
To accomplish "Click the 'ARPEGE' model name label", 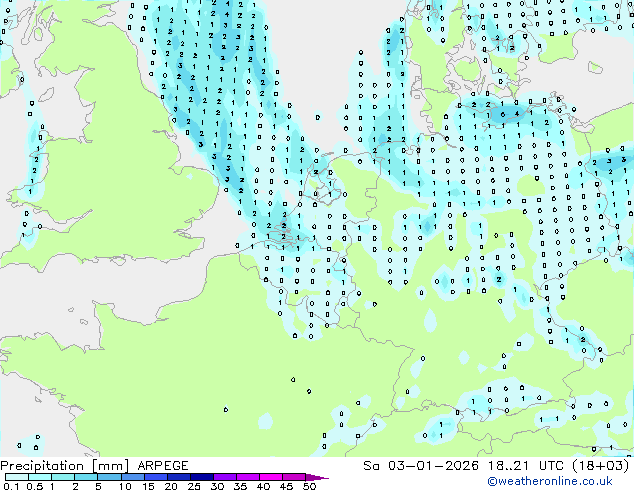I will (163, 466).
